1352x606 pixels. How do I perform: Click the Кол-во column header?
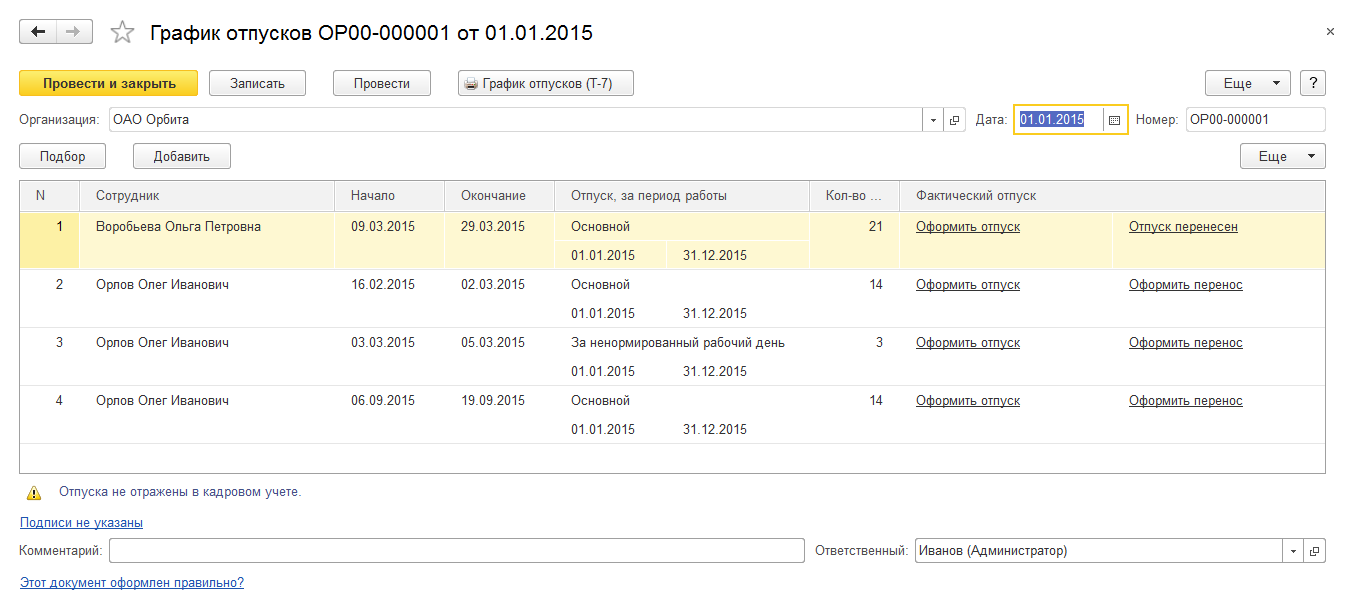pos(855,196)
